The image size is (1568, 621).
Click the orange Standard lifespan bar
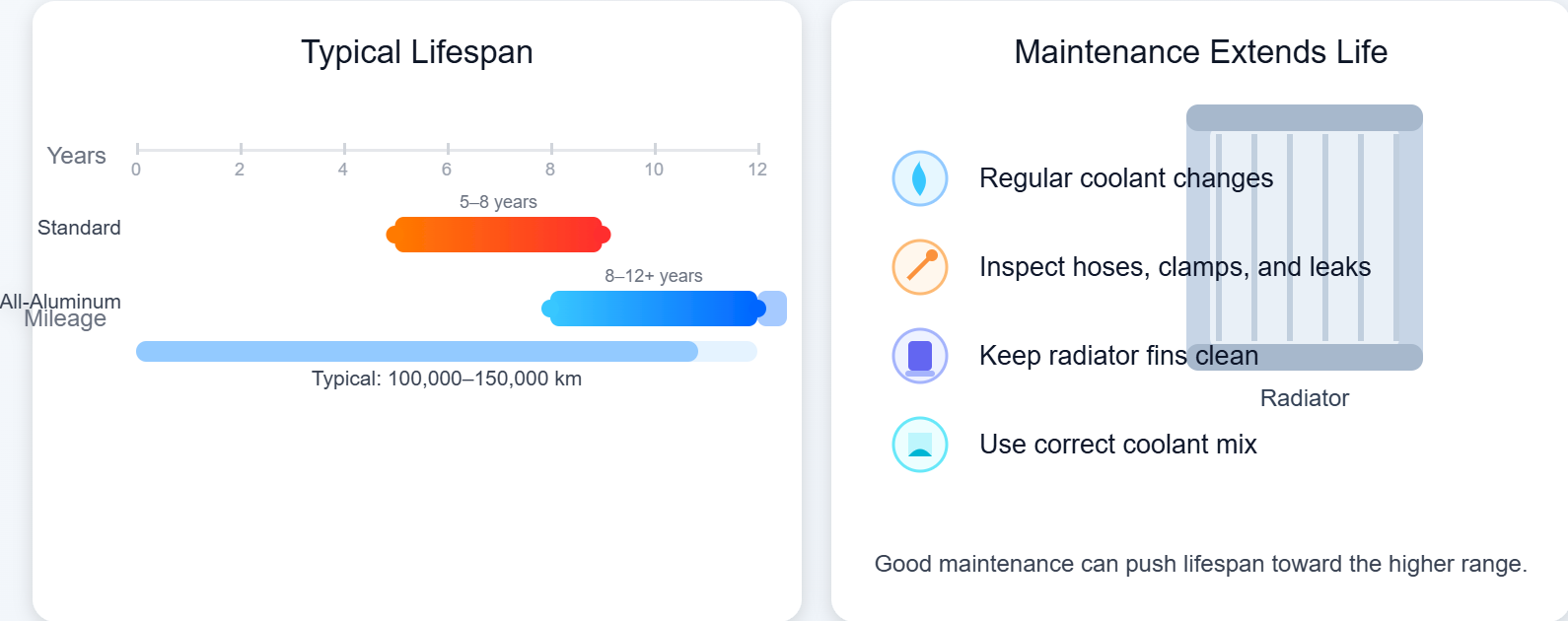498,235
